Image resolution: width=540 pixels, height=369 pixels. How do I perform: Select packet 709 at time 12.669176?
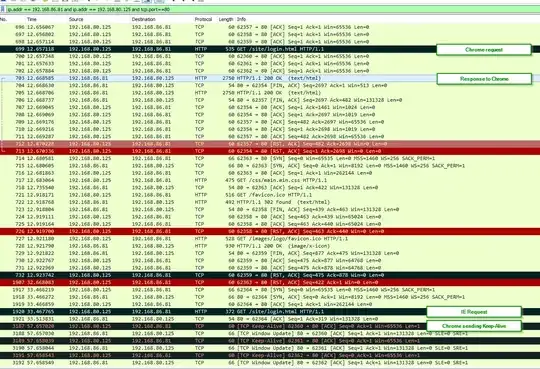(x=270, y=122)
